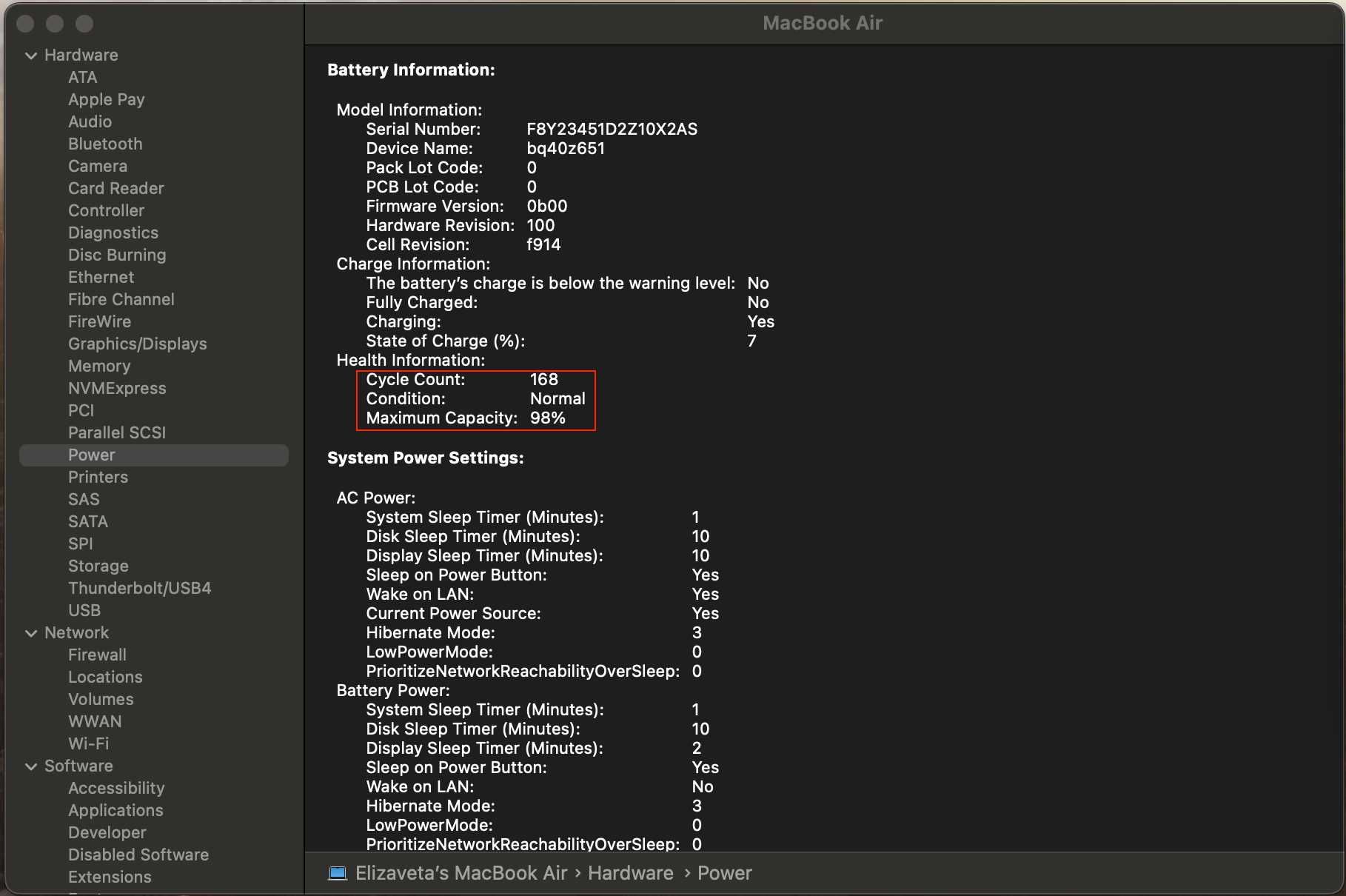Select Apple Pay in the sidebar
Image resolution: width=1346 pixels, height=896 pixels.
[x=107, y=99]
